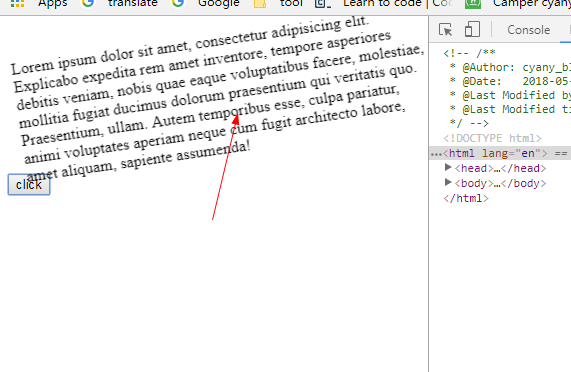Expand the body element node
Viewport: 571px width, 372px height.
pos(448,182)
